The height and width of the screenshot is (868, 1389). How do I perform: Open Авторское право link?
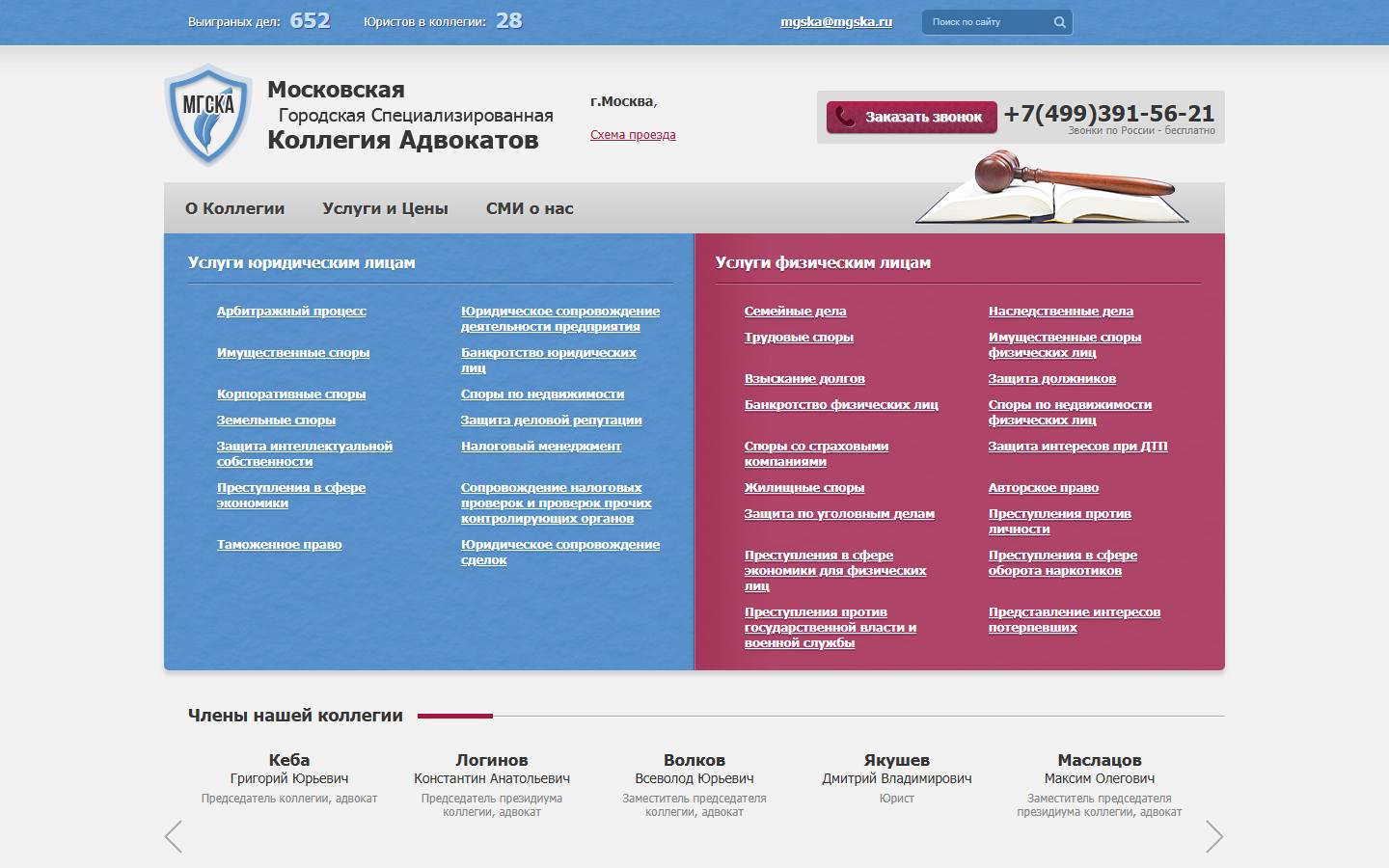coord(1044,487)
